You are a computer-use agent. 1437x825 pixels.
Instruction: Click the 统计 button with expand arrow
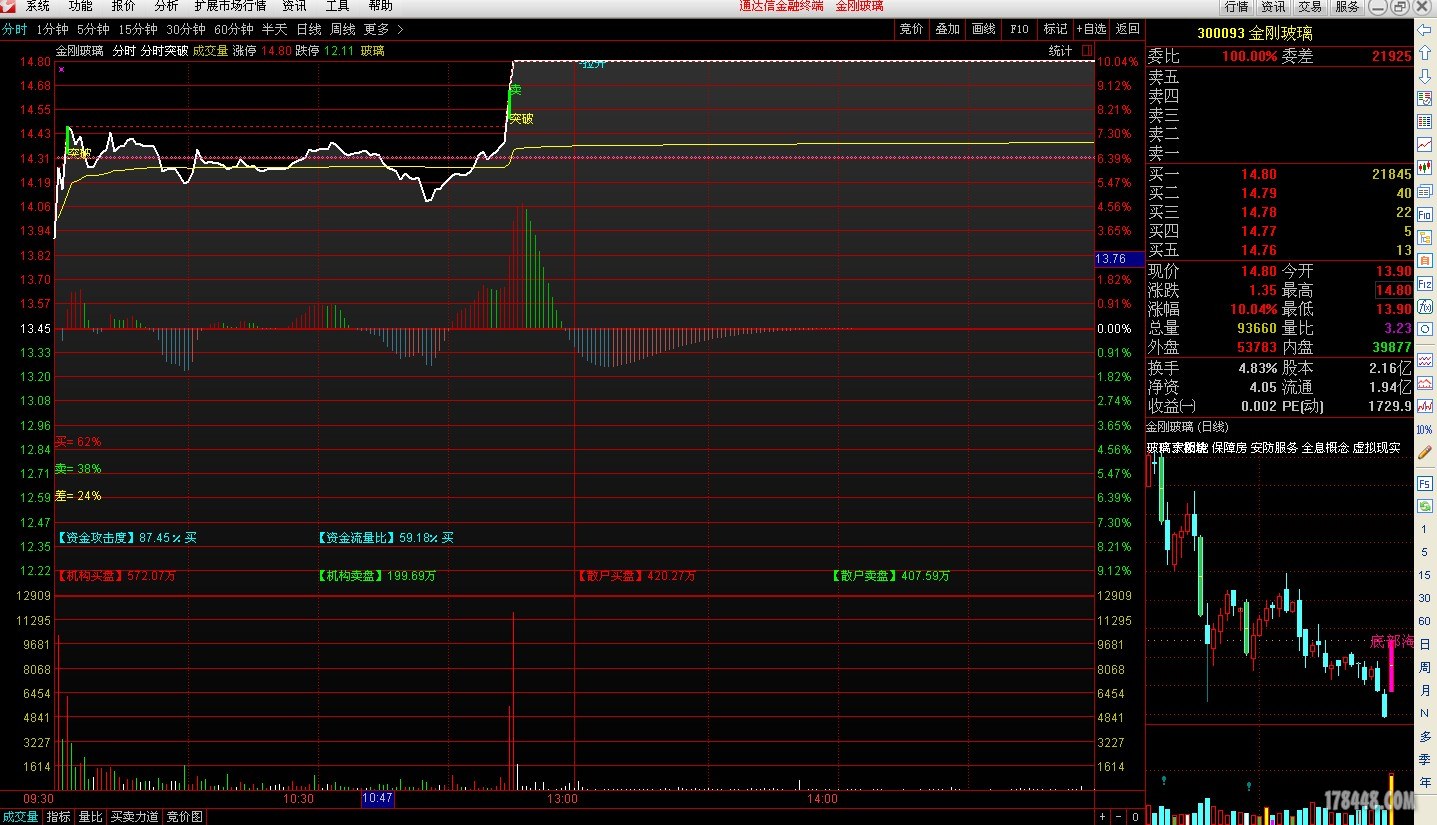tap(1069, 50)
